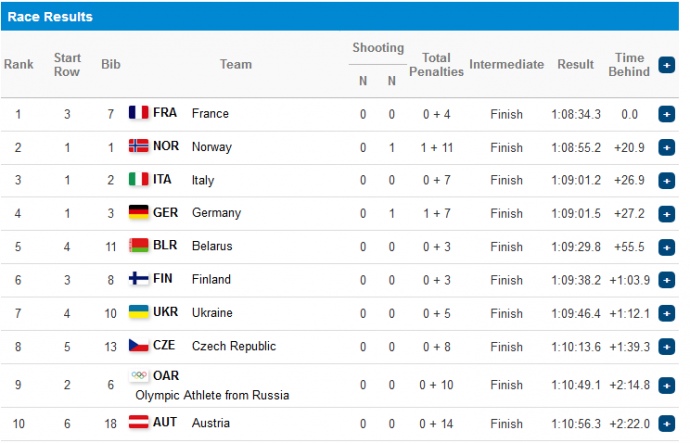Screen dimensions: 690x443
Task: Expand all rows with header plus button
Action: [667, 65]
